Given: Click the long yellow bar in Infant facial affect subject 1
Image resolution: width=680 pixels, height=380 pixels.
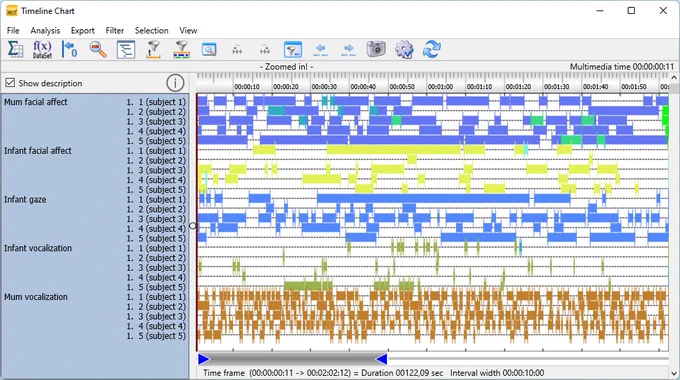Looking at the screenshot, I should (x=393, y=150).
